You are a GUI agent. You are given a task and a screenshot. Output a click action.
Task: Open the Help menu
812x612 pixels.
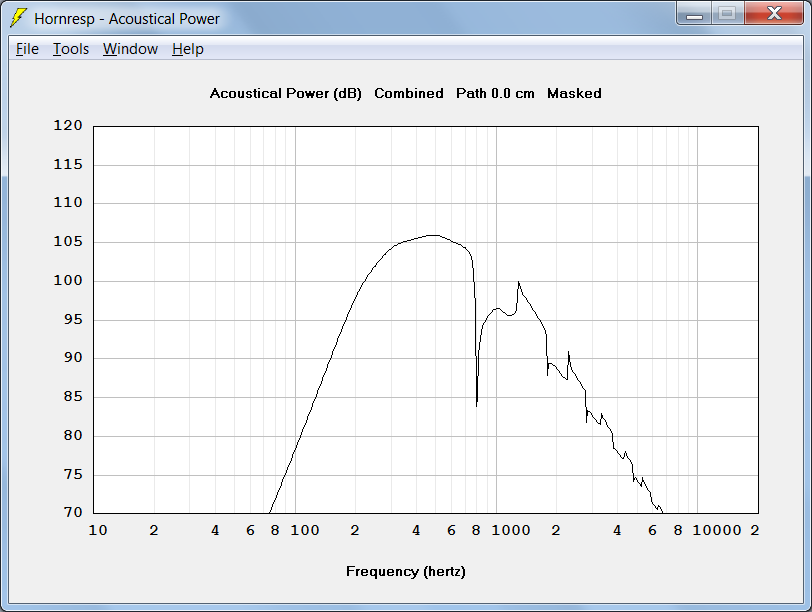pos(187,49)
